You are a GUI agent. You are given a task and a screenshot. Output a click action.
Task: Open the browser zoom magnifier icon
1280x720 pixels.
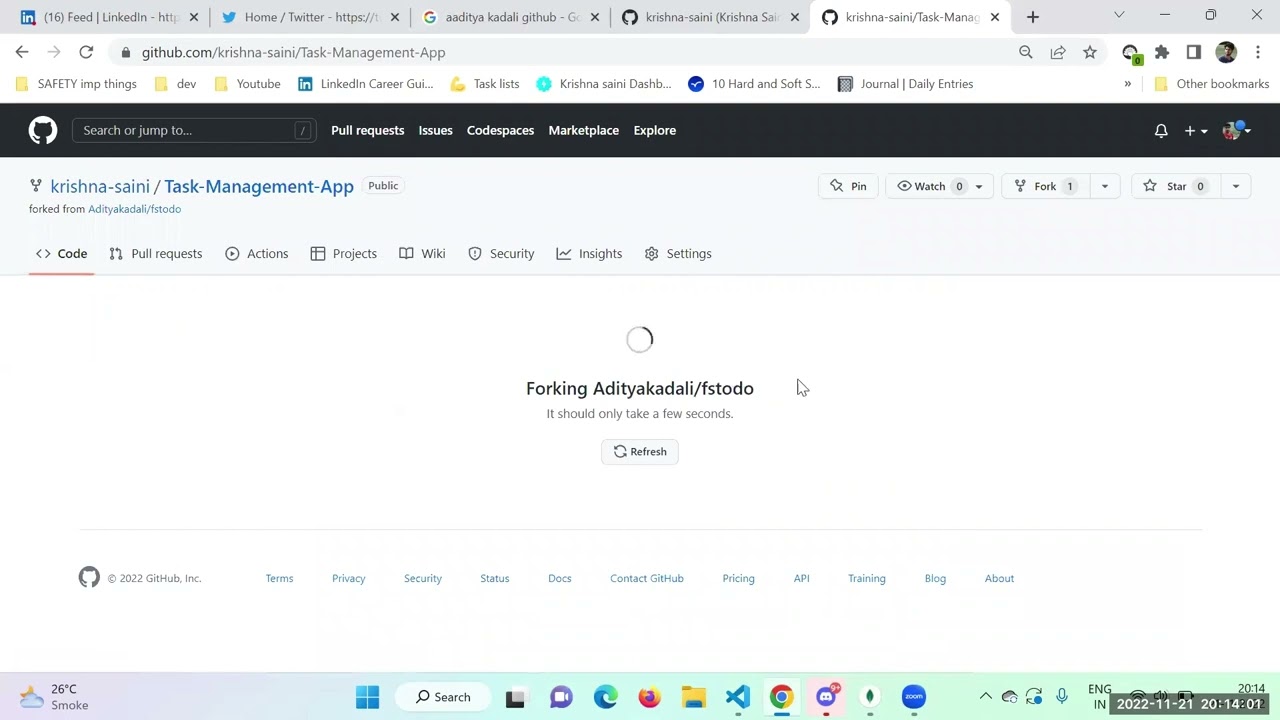click(x=1026, y=52)
